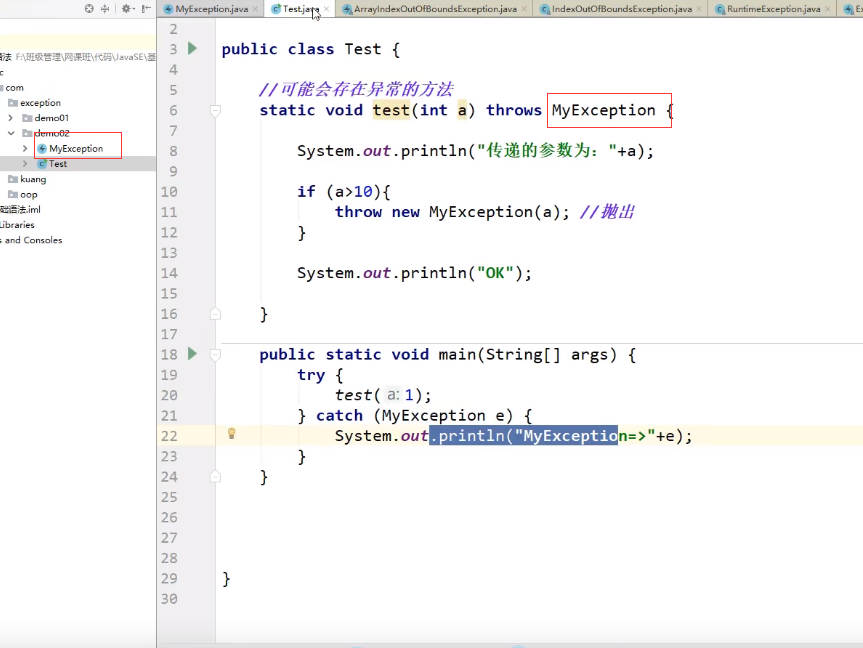Click the demo01 folder icon
Image resolution: width=863 pixels, height=648 pixels.
[x=27, y=118]
